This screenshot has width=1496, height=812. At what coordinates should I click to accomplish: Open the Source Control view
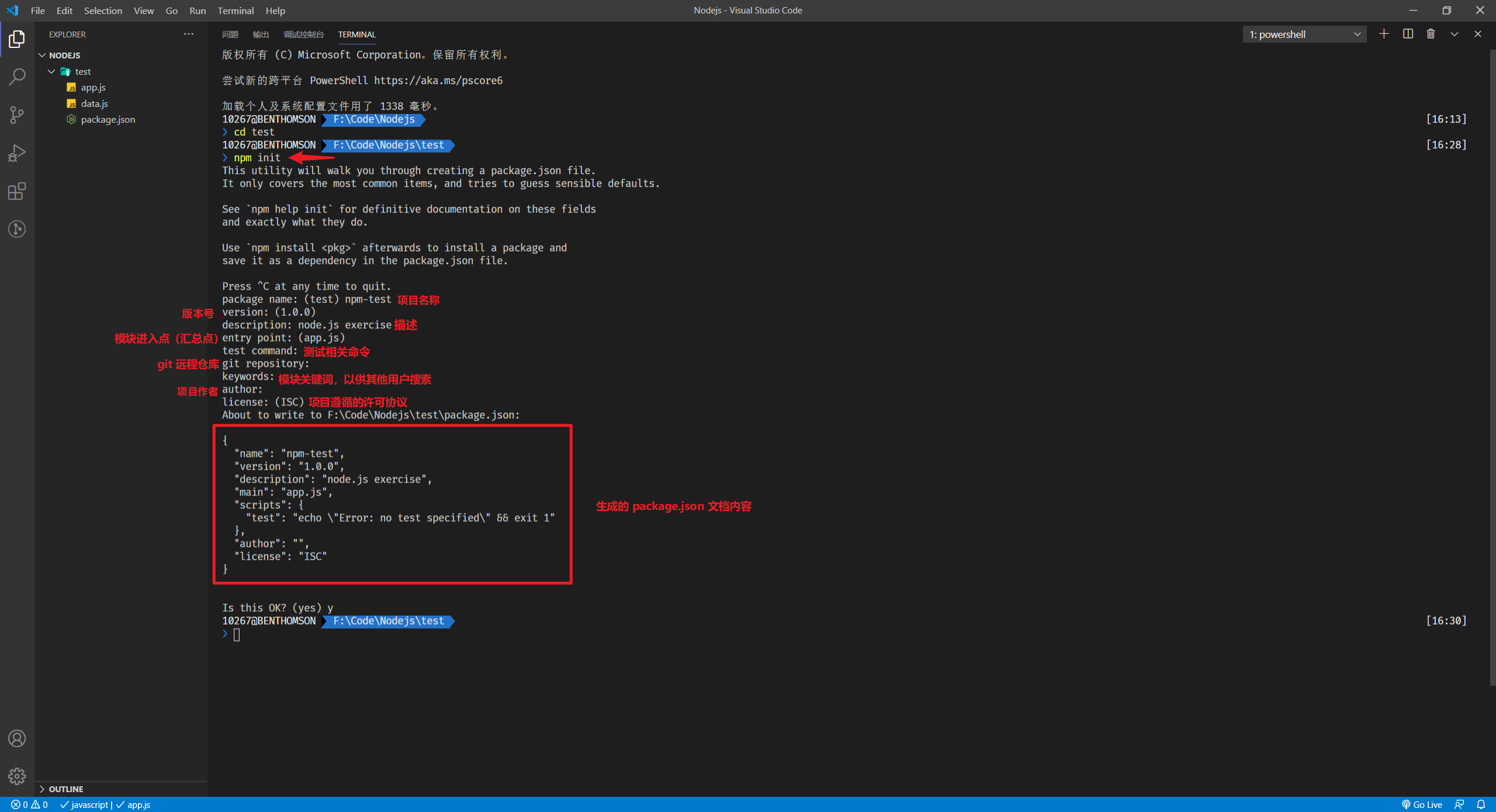point(17,114)
